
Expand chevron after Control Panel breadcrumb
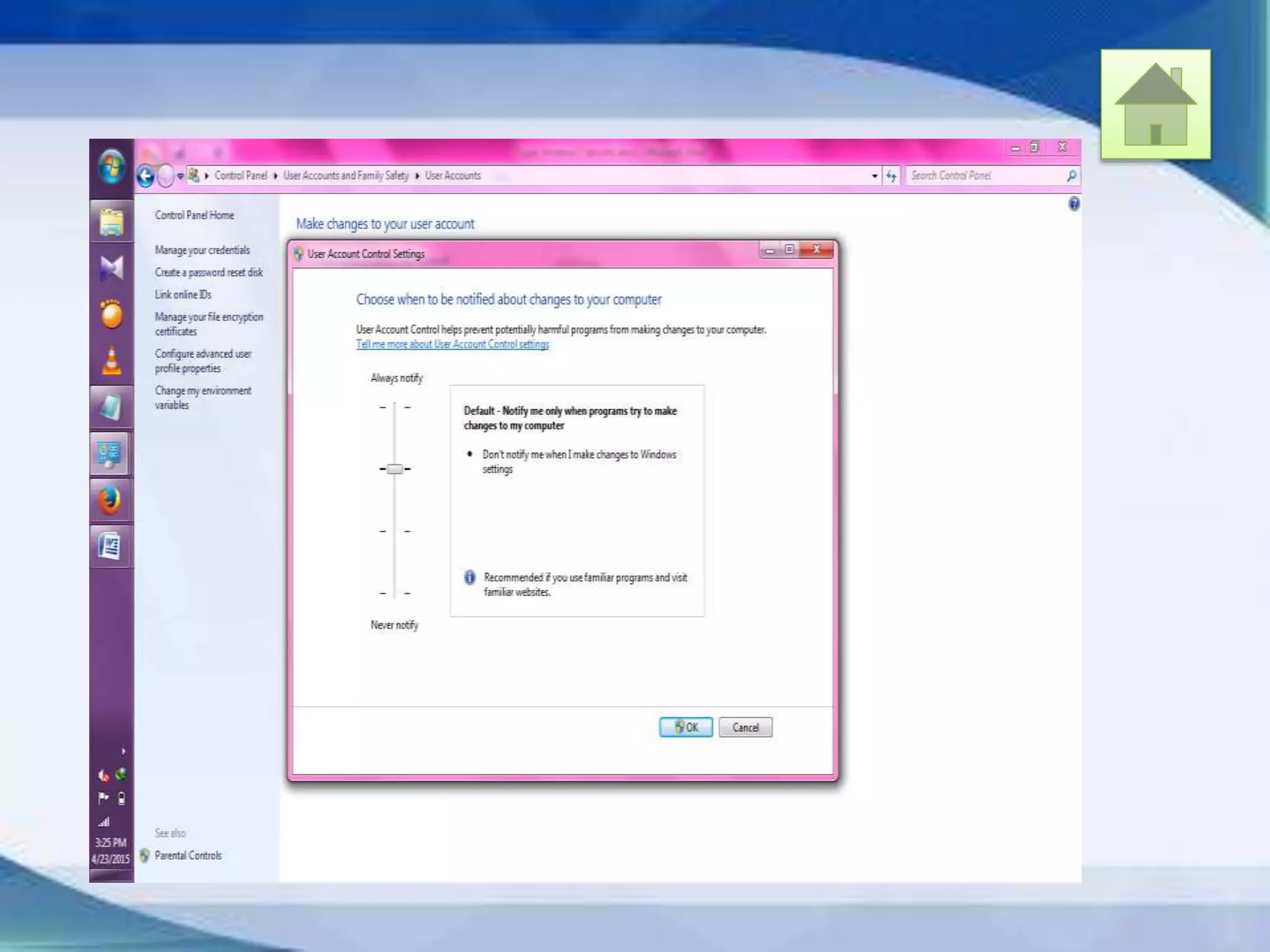coord(275,176)
